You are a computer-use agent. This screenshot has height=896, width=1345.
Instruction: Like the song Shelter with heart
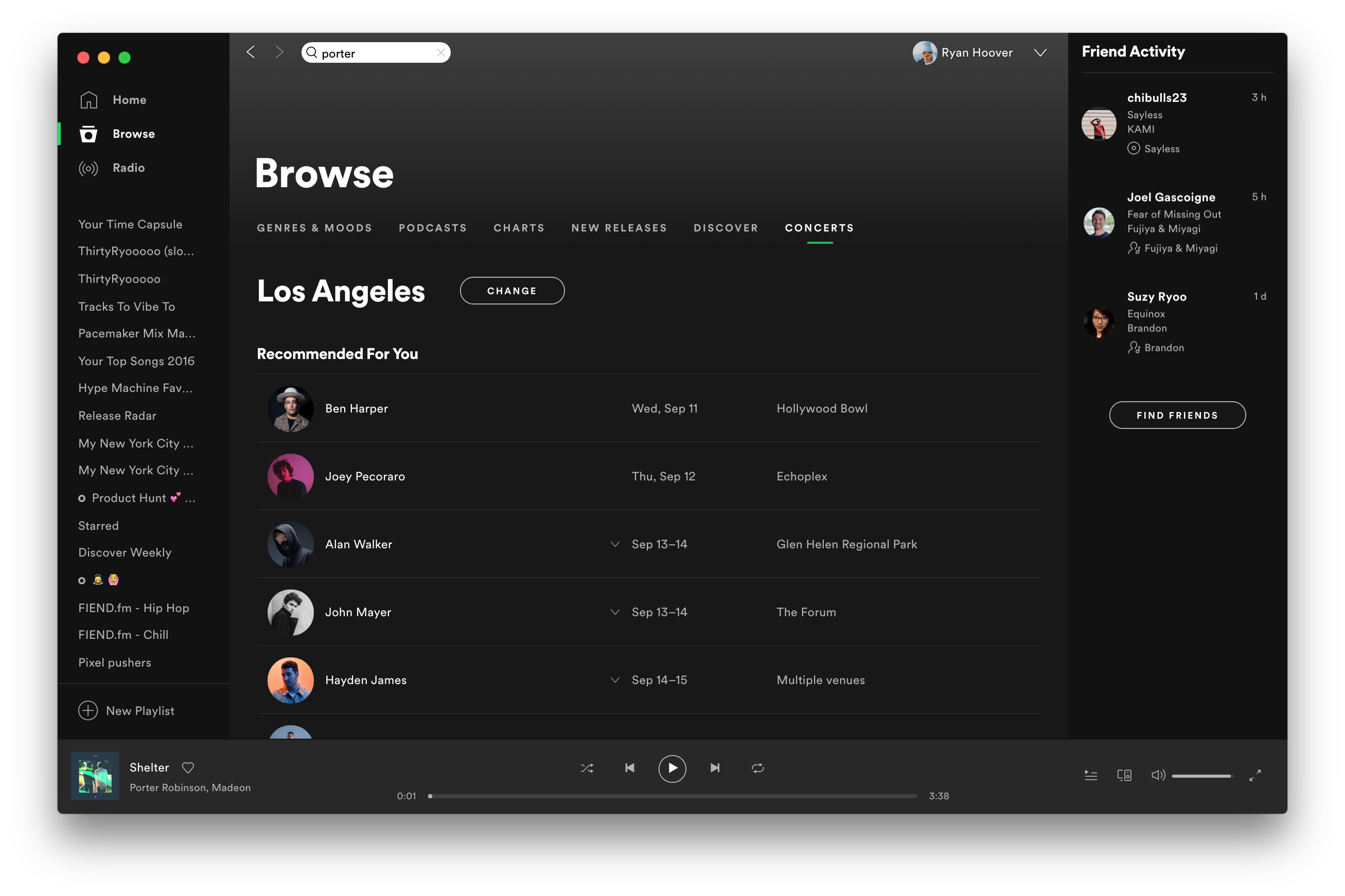(187, 767)
